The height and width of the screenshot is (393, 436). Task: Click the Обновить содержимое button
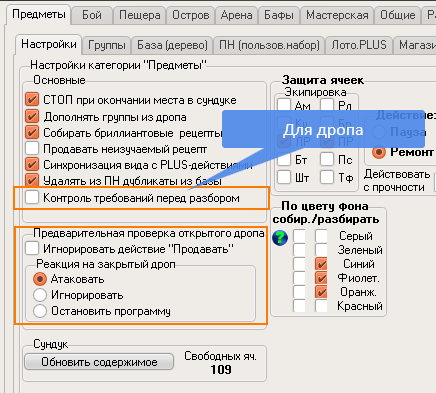[99, 362]
